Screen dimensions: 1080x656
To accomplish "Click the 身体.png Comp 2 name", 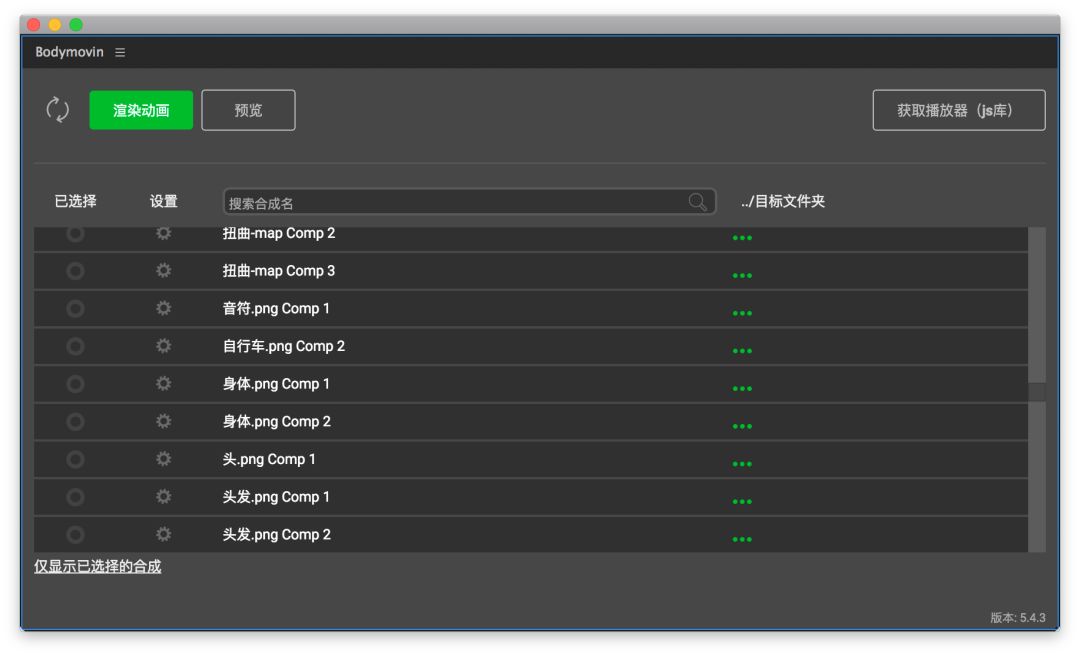I will click(277, 422).
